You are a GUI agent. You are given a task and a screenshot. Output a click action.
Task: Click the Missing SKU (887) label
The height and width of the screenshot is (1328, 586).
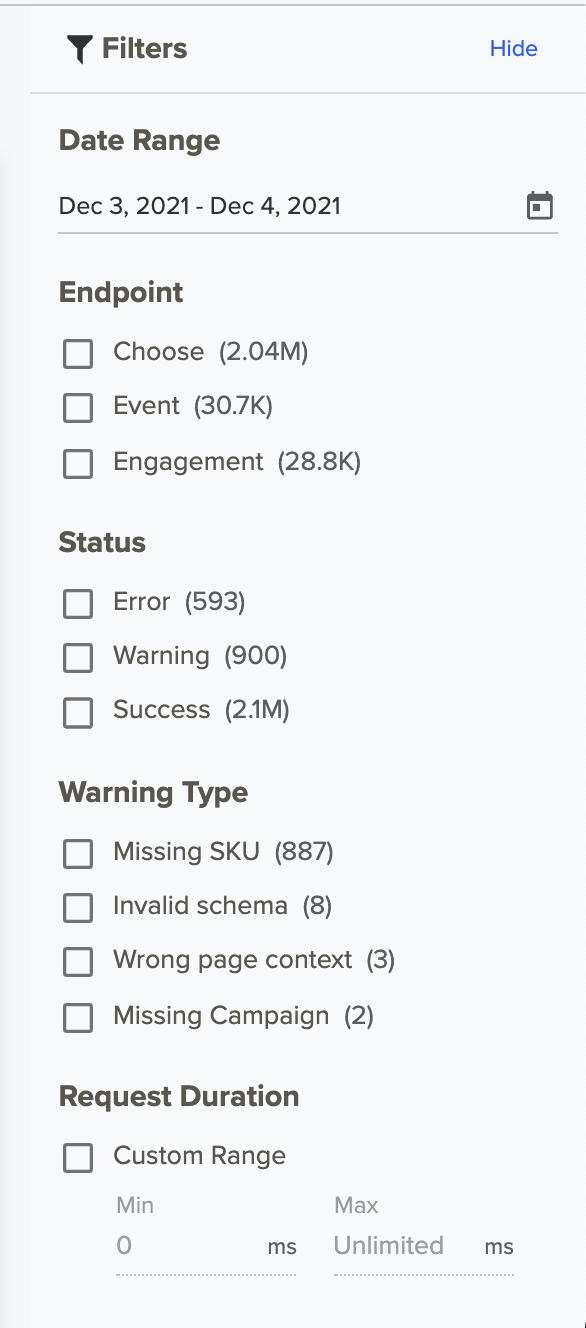pos(223,852)
